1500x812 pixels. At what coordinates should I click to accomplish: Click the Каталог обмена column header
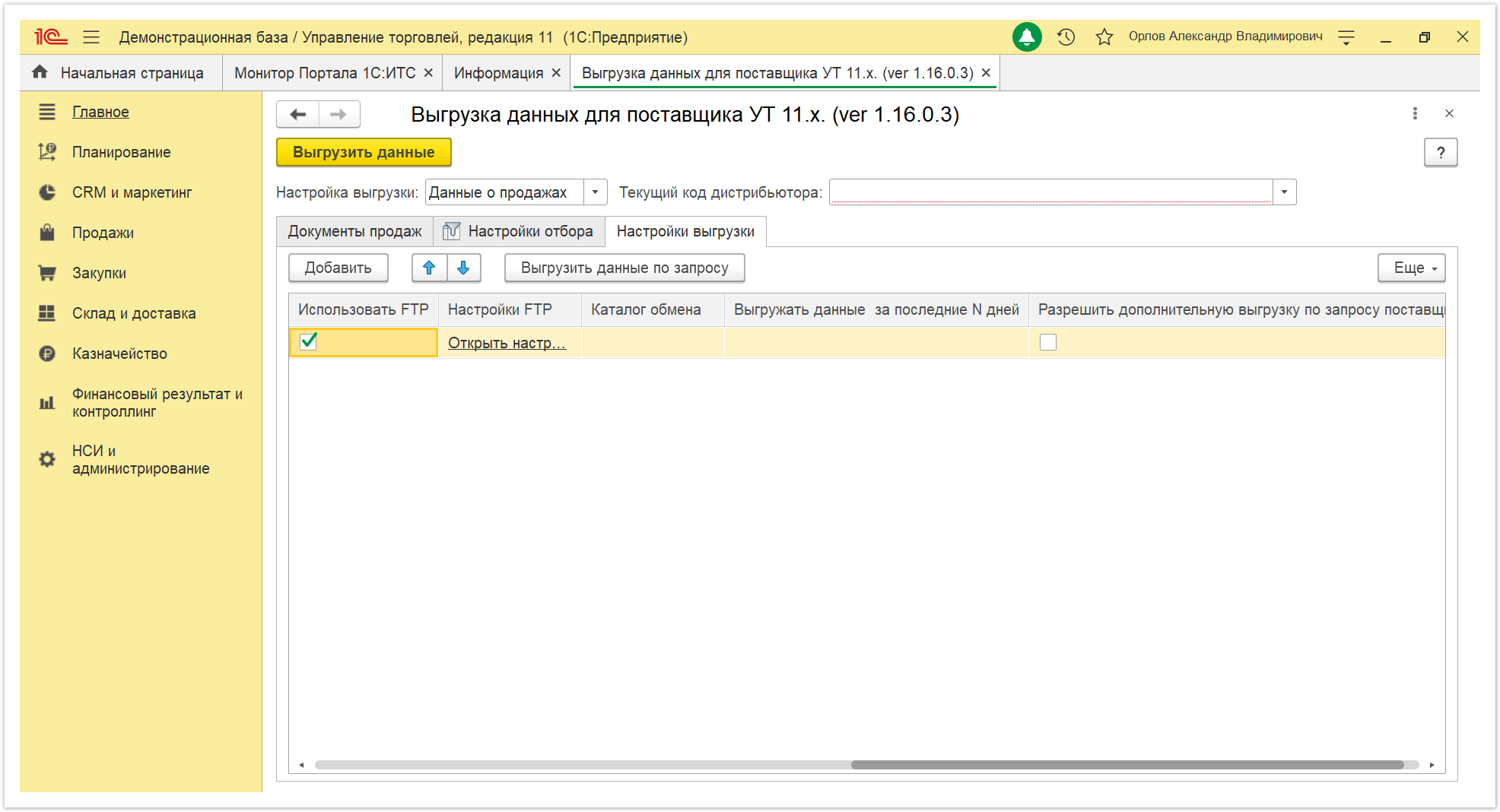(653, 309)
